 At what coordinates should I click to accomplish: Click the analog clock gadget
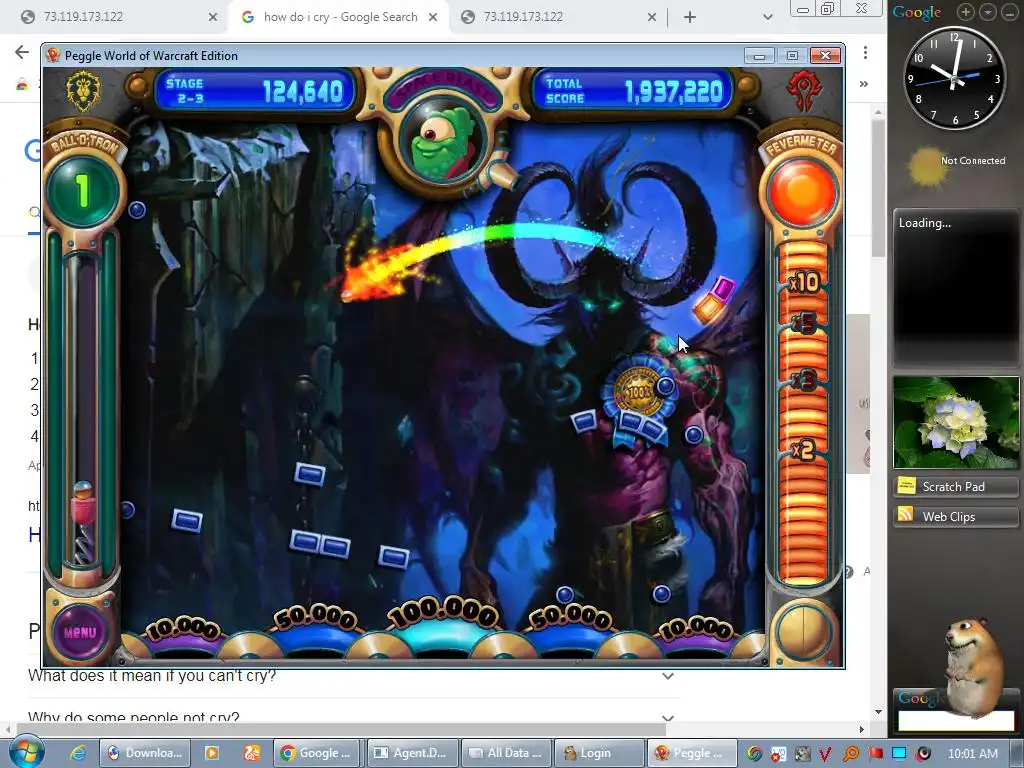click(x=953, y=79)
